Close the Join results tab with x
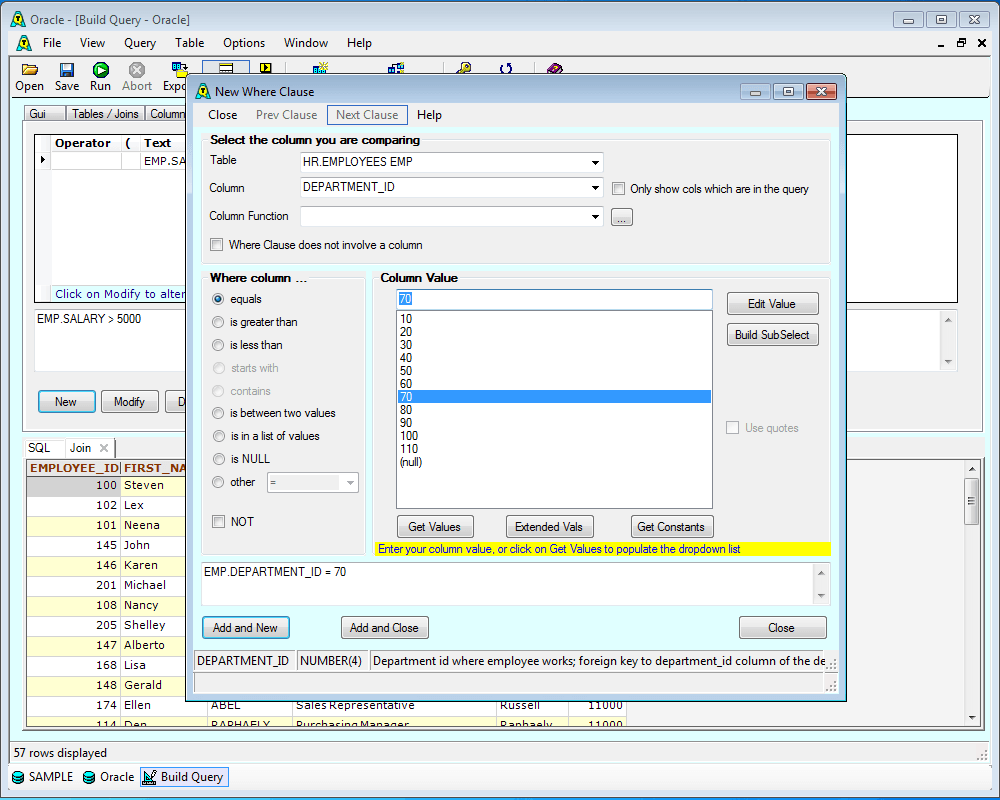The image size is (1000, 800). click(x=104, y=448)
